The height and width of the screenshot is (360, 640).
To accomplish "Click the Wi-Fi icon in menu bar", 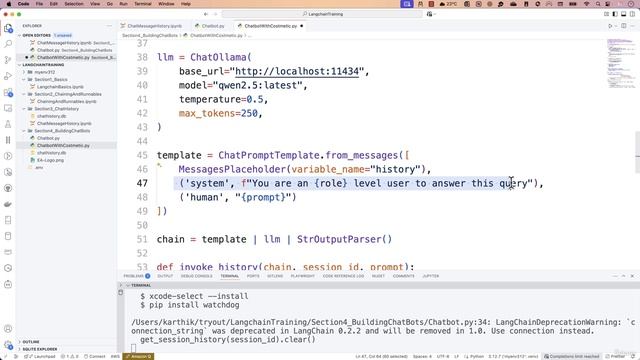I will [587, 4].
